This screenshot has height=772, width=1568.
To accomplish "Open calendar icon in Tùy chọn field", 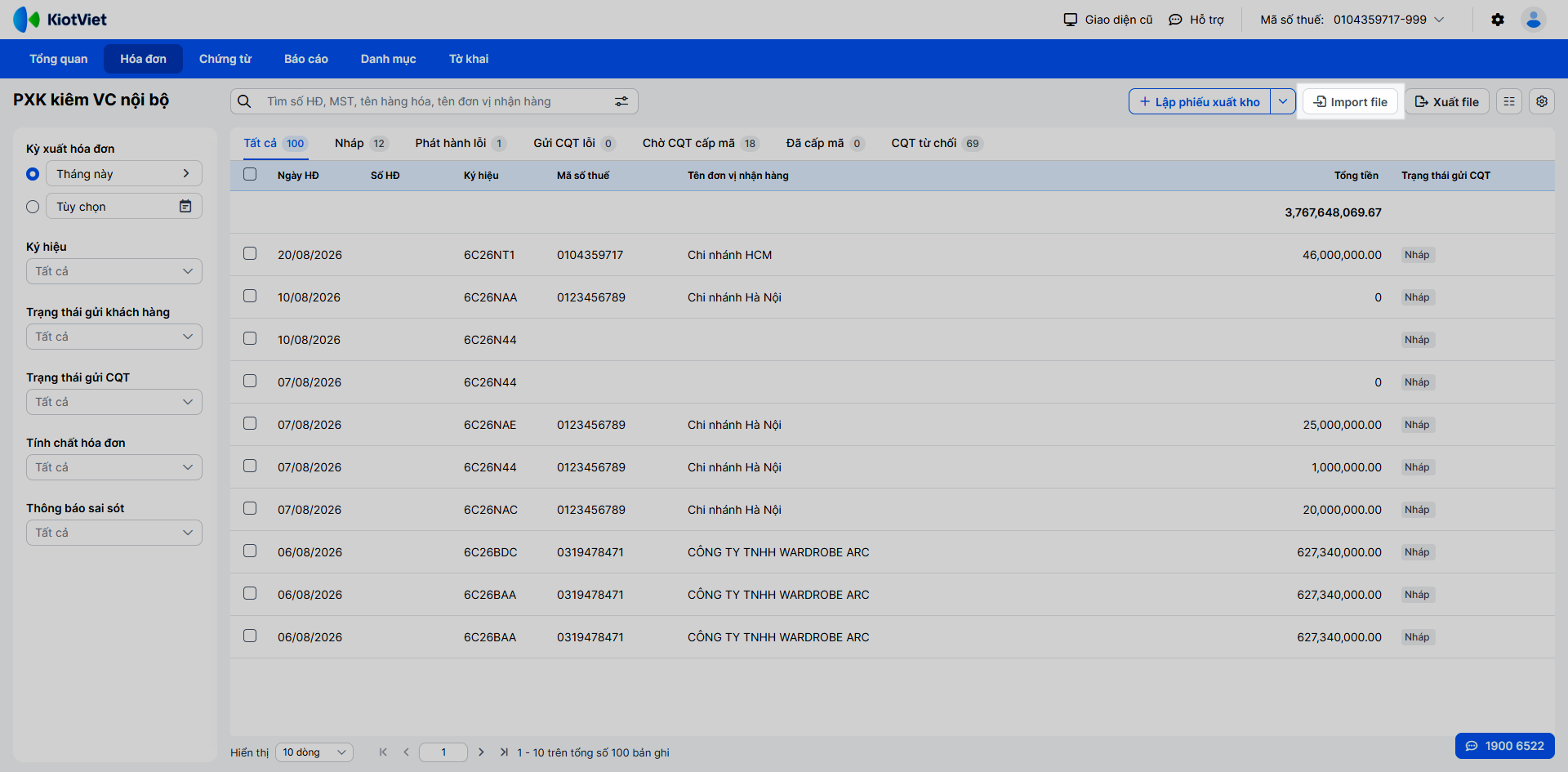I will pyautogui.click(x=185, y=206).
